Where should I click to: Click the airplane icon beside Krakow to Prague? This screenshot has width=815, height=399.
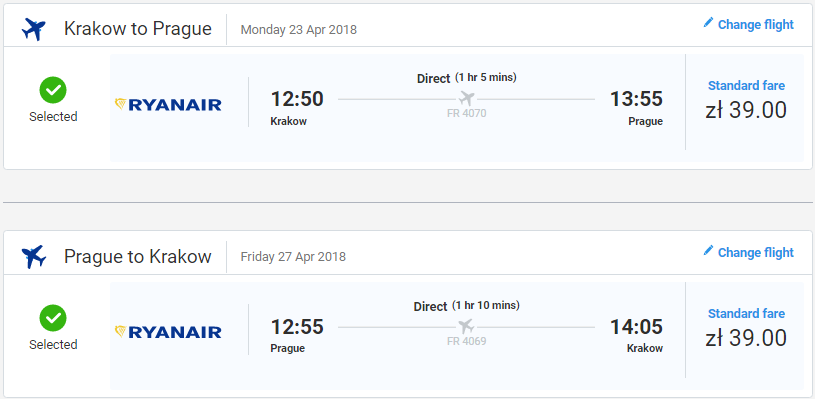(34, 29)
